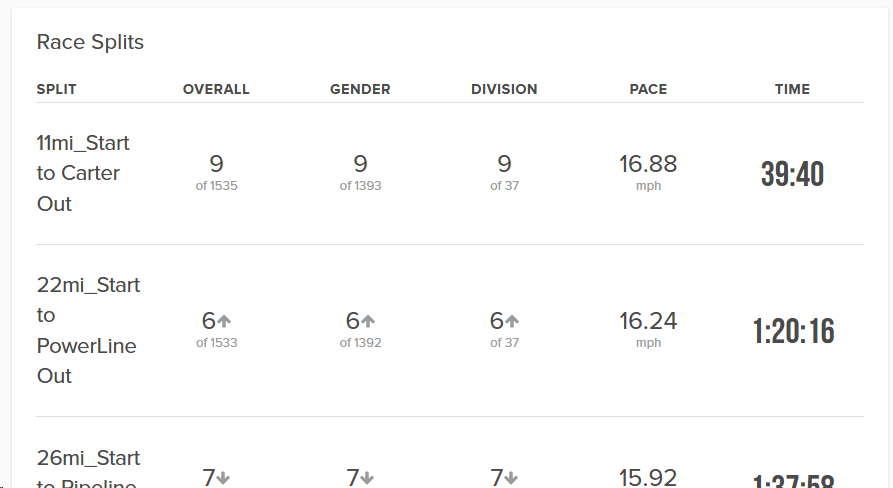893x488 pixels.
Task: Click the overall rank 9 of 1535
Action: (x=216, y=172)
